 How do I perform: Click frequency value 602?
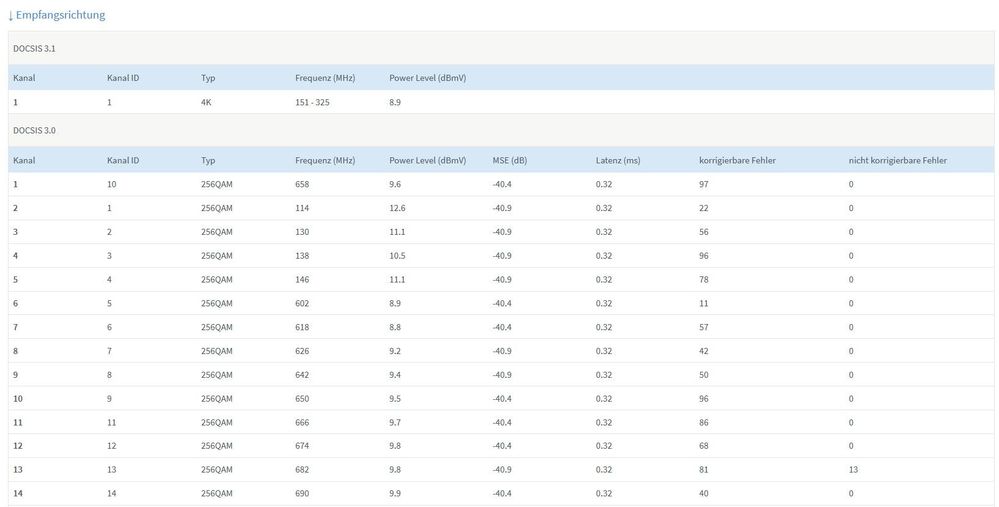[302, 304]
